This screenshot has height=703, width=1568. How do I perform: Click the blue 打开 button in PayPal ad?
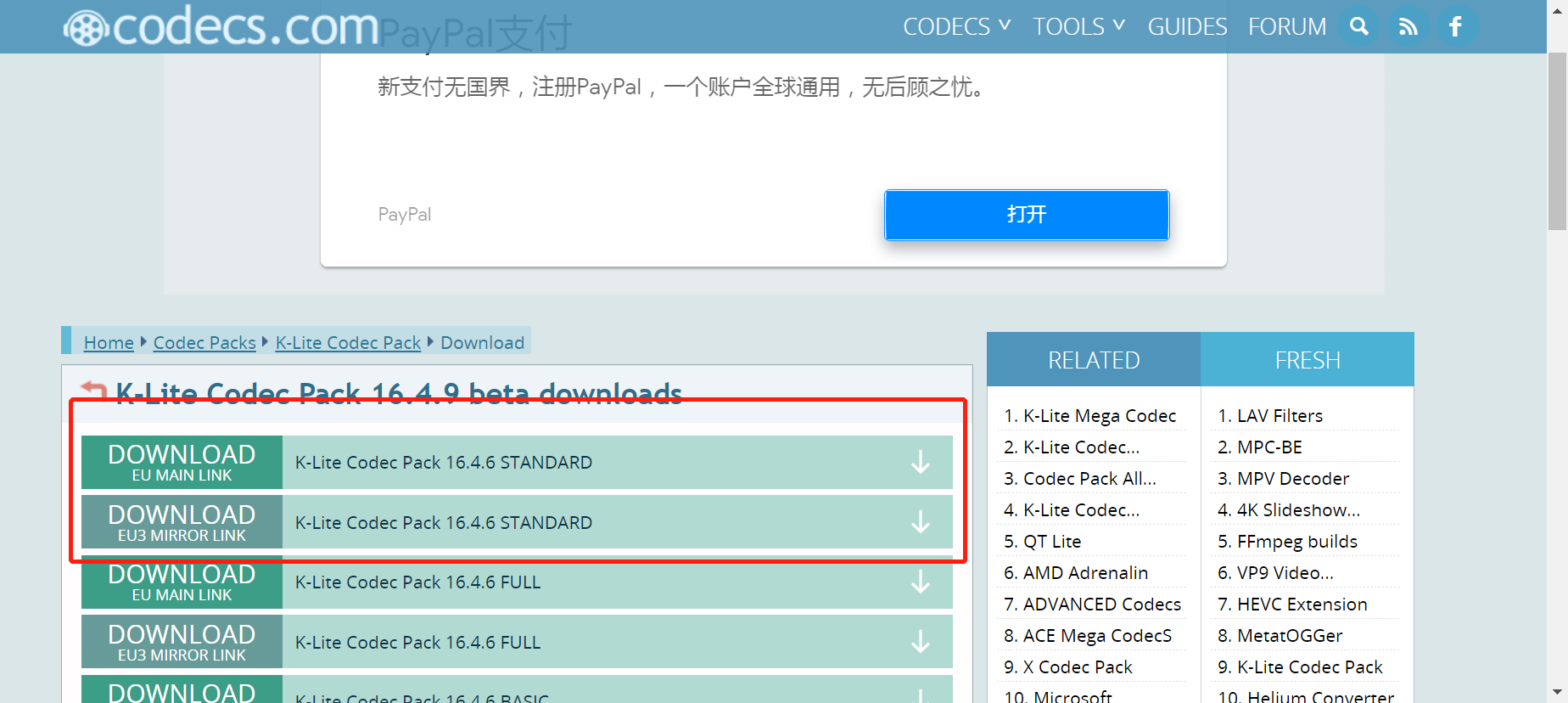coord(1027,215)
